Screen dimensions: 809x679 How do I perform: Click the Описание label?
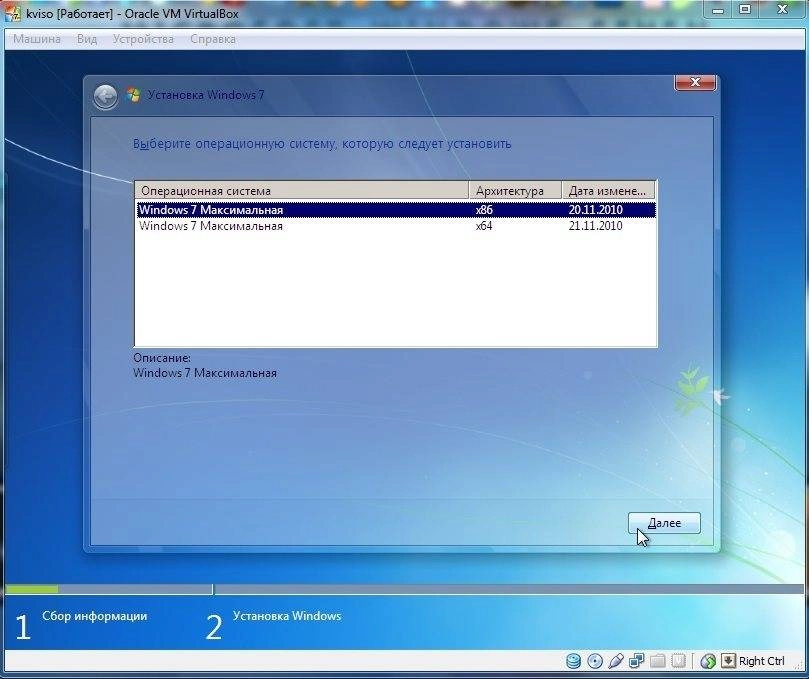[x=162, y=358]
